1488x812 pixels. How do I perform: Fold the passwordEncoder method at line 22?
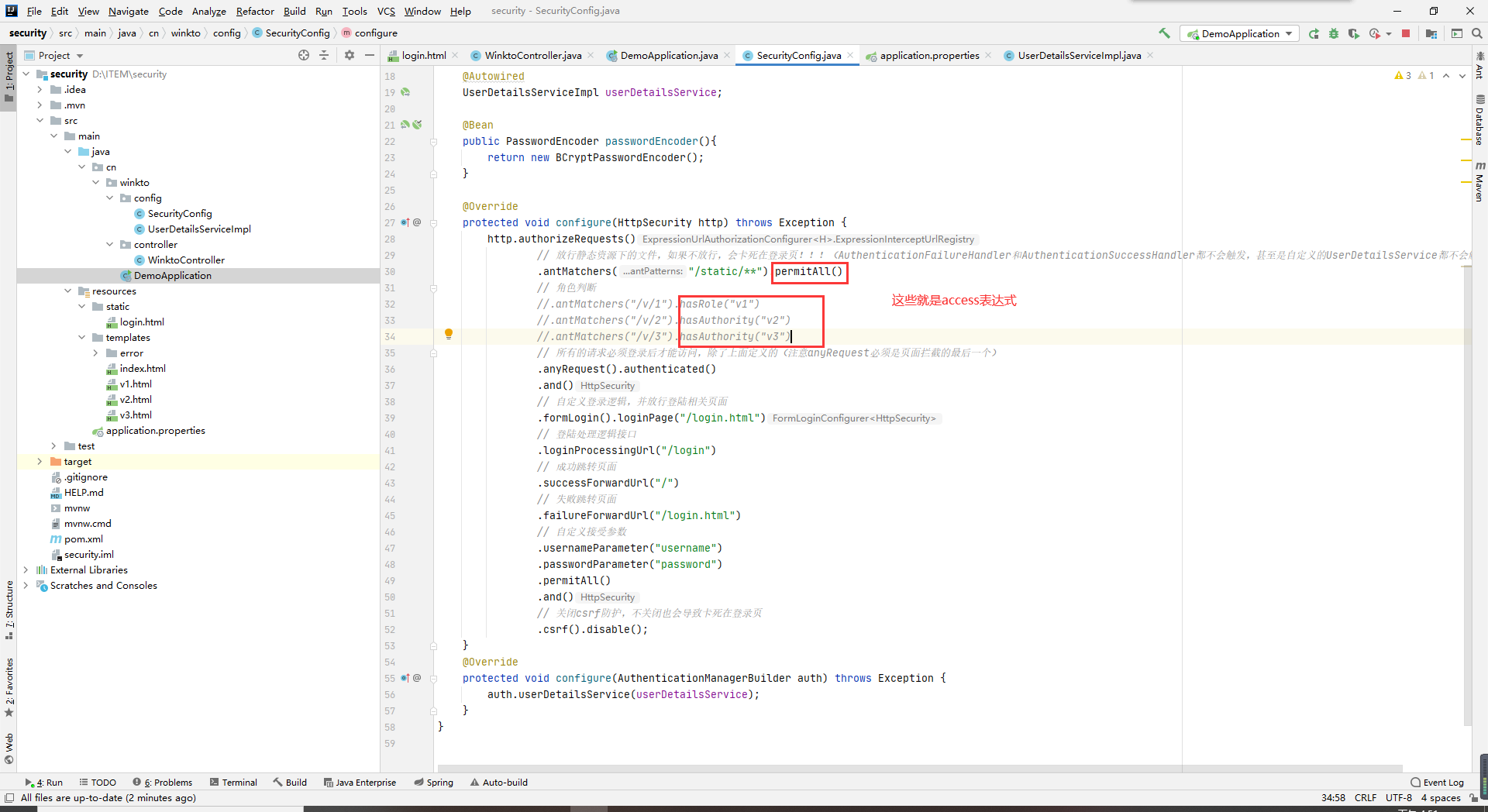coord(433,142)
